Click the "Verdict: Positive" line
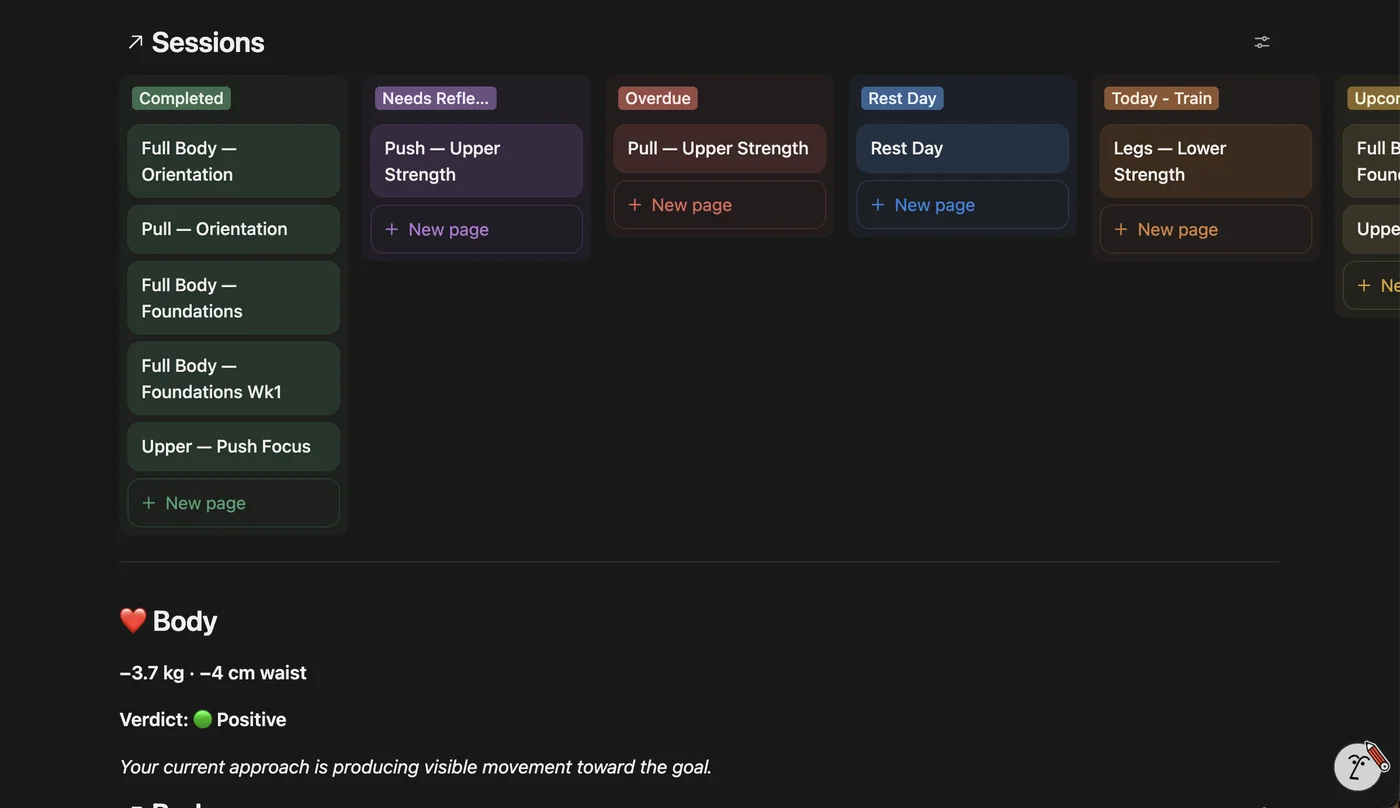The height and width of the screenshot is (808, 1400). 203,720
